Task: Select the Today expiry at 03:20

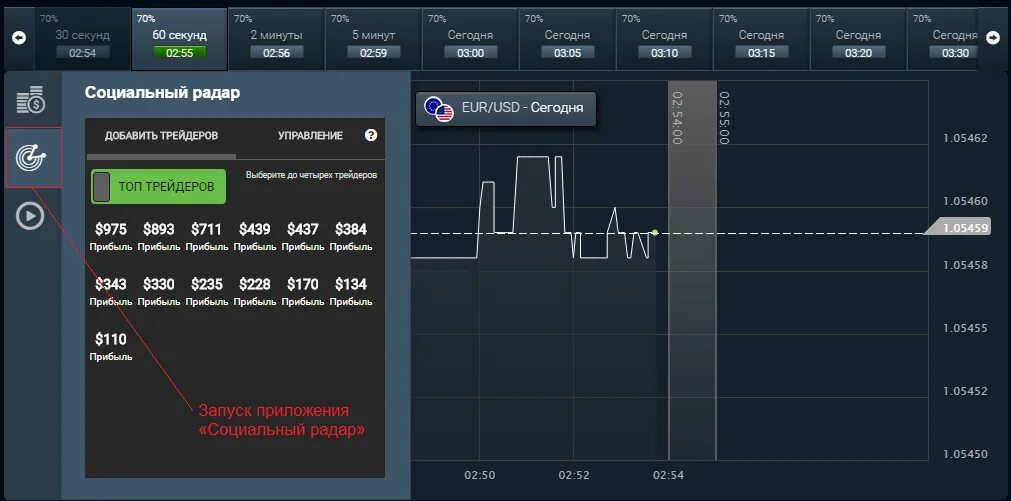Action: click(858, 40)
